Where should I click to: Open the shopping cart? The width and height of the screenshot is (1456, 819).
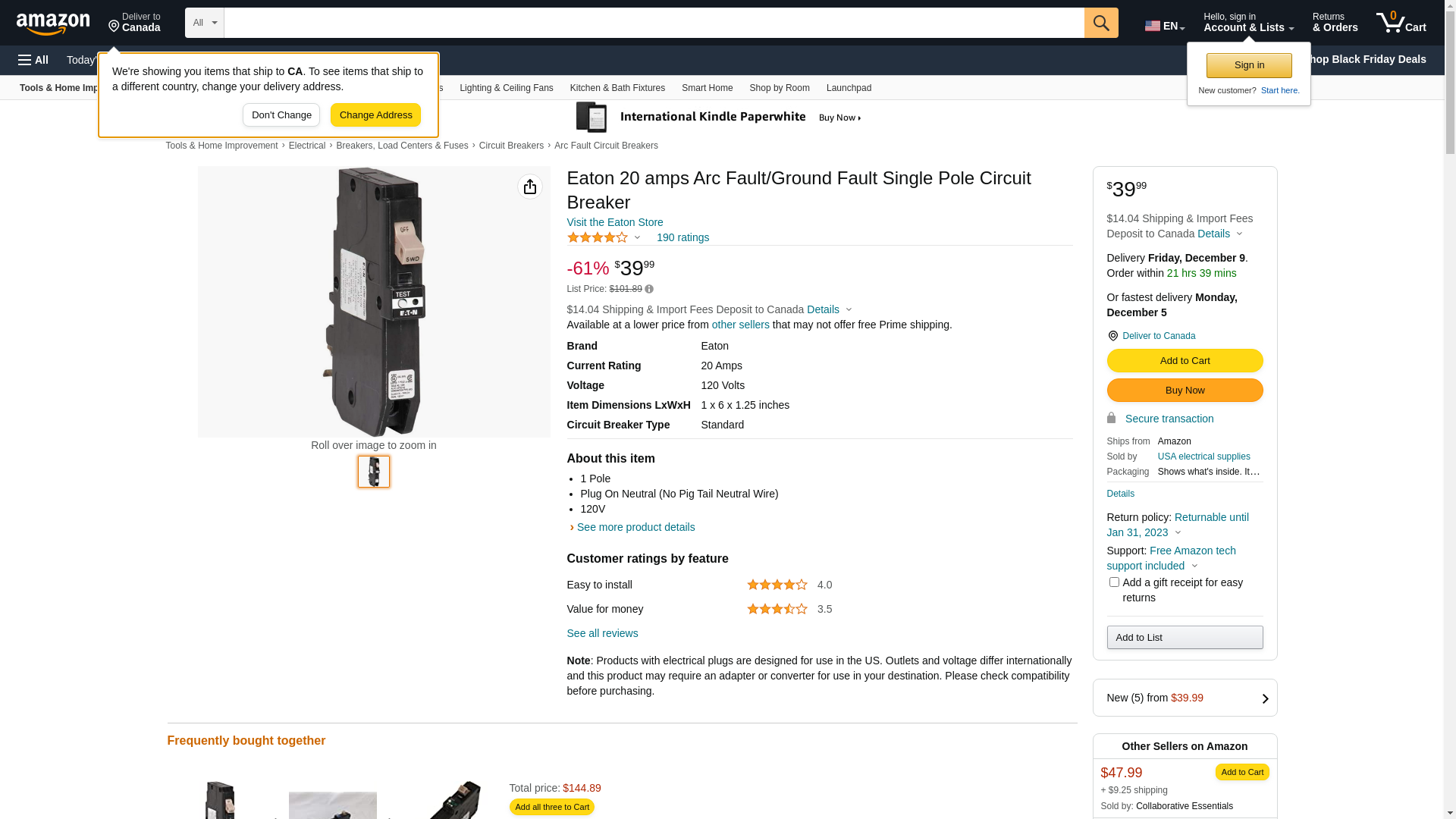click(x=1401, y=23)
